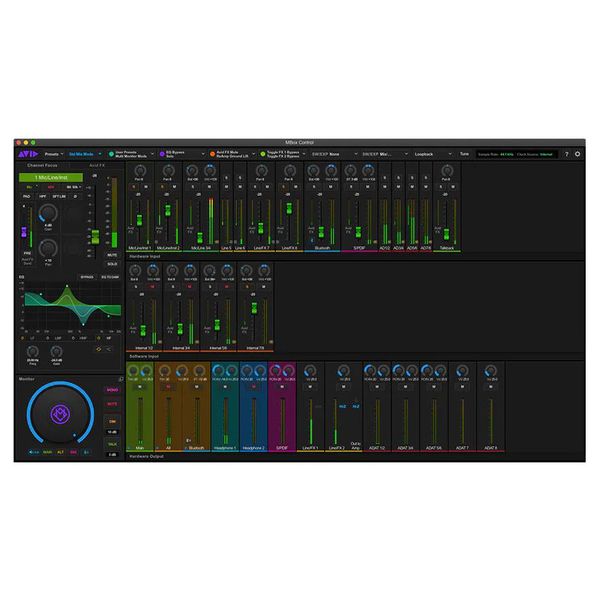Click the orange Avid FX Mute circle icon
The width and height of the screenshot is (600, 600).
point(212,154)
